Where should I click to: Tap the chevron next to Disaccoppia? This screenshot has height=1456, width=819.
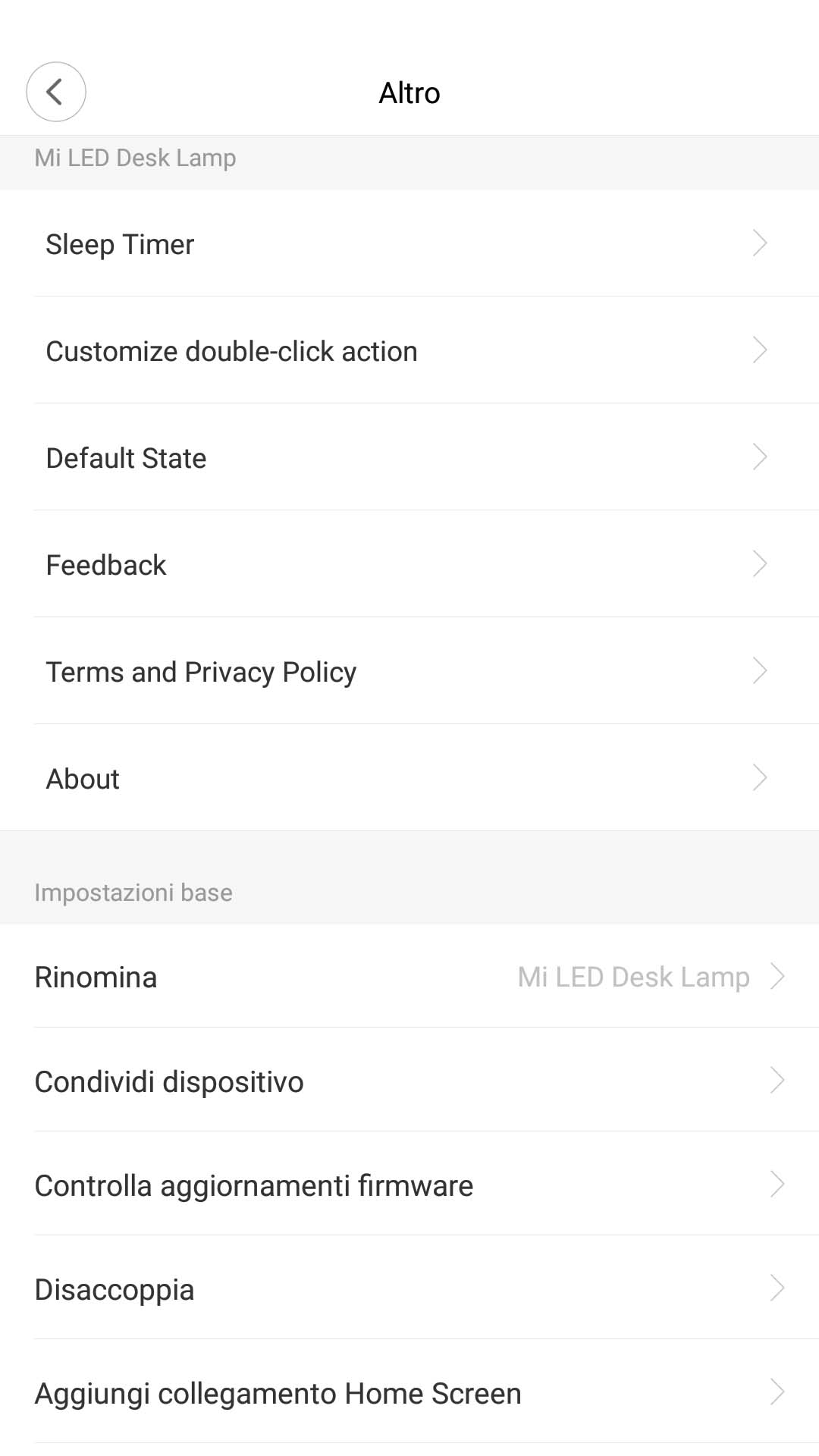pyautogui.click(x=777, y=1288)
